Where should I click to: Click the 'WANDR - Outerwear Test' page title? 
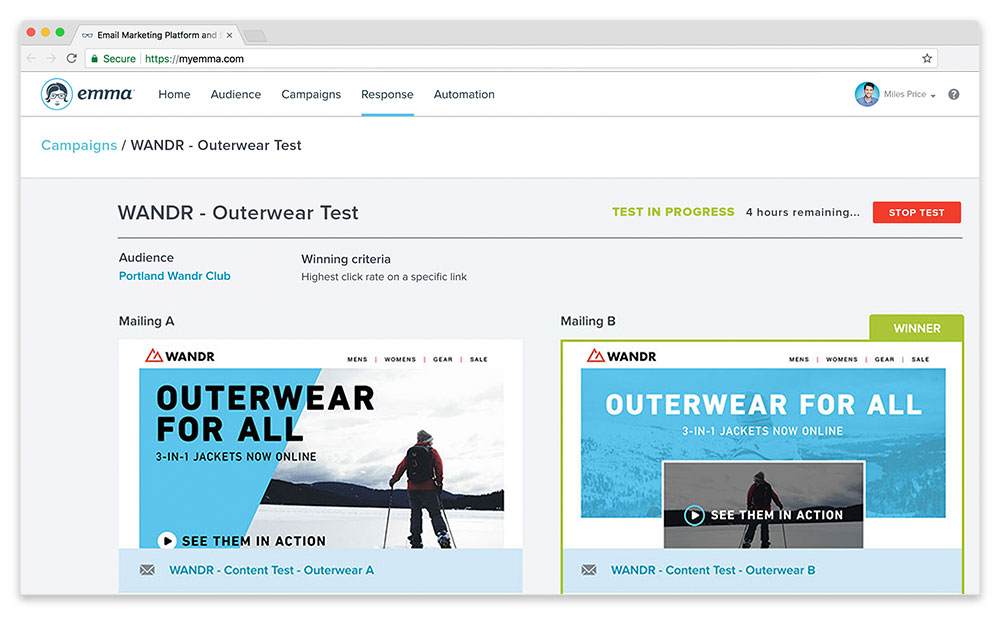pyautogui.click(x=238, y=212)
